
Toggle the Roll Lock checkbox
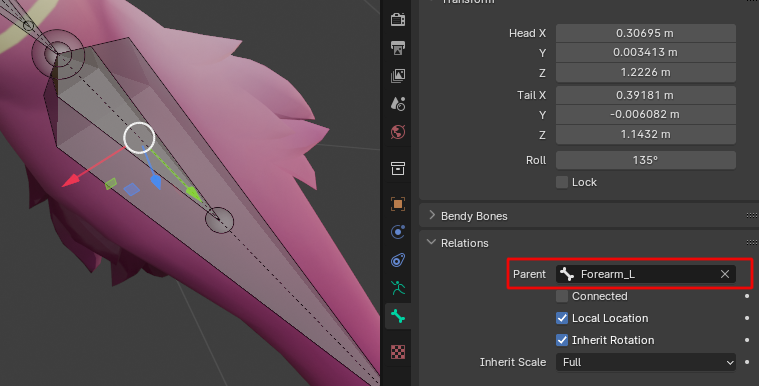[562, 182]
